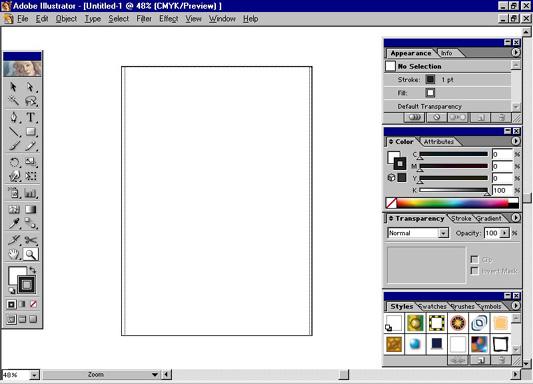Select the Scissors tool
Image resolution: width=533 pixels, height=384 pixels.
click(31, 240)
